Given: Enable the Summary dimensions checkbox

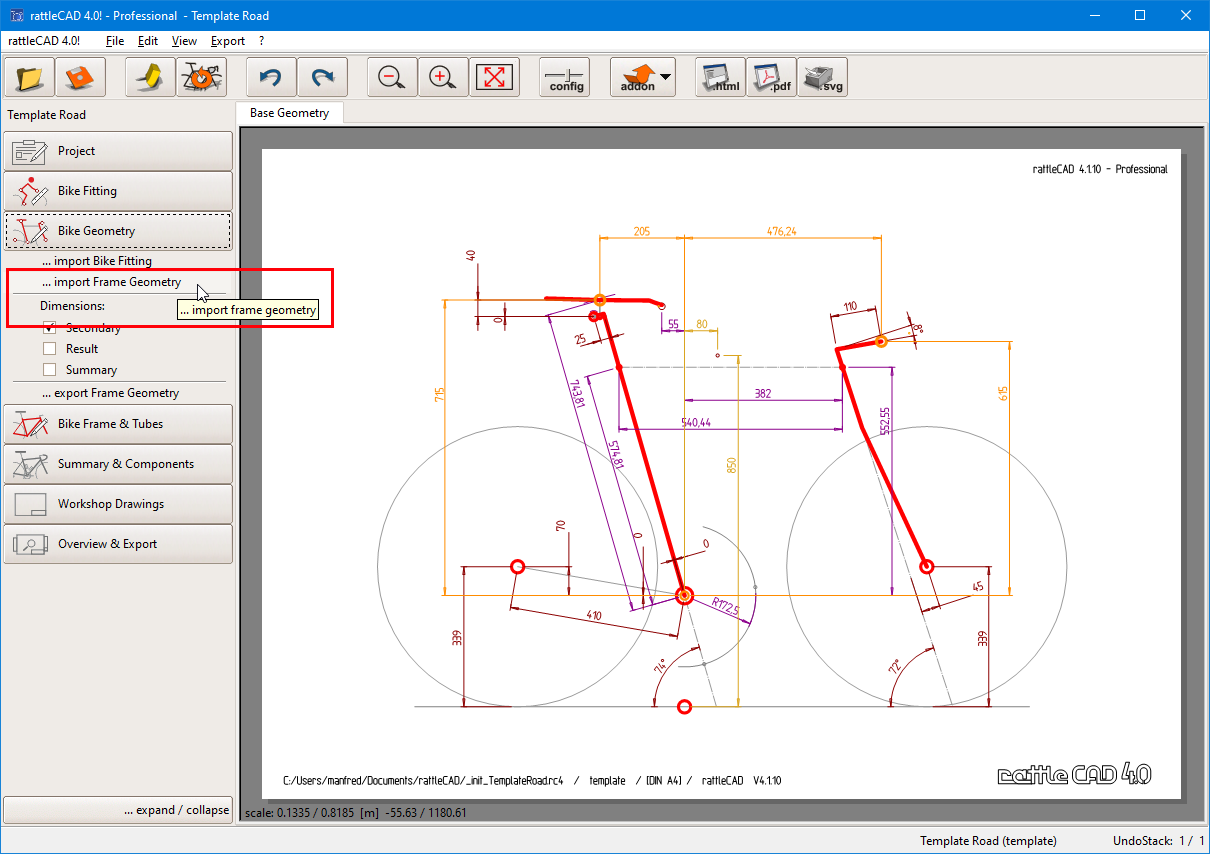Looking at the screenshot, I should [x=50, y=370].
